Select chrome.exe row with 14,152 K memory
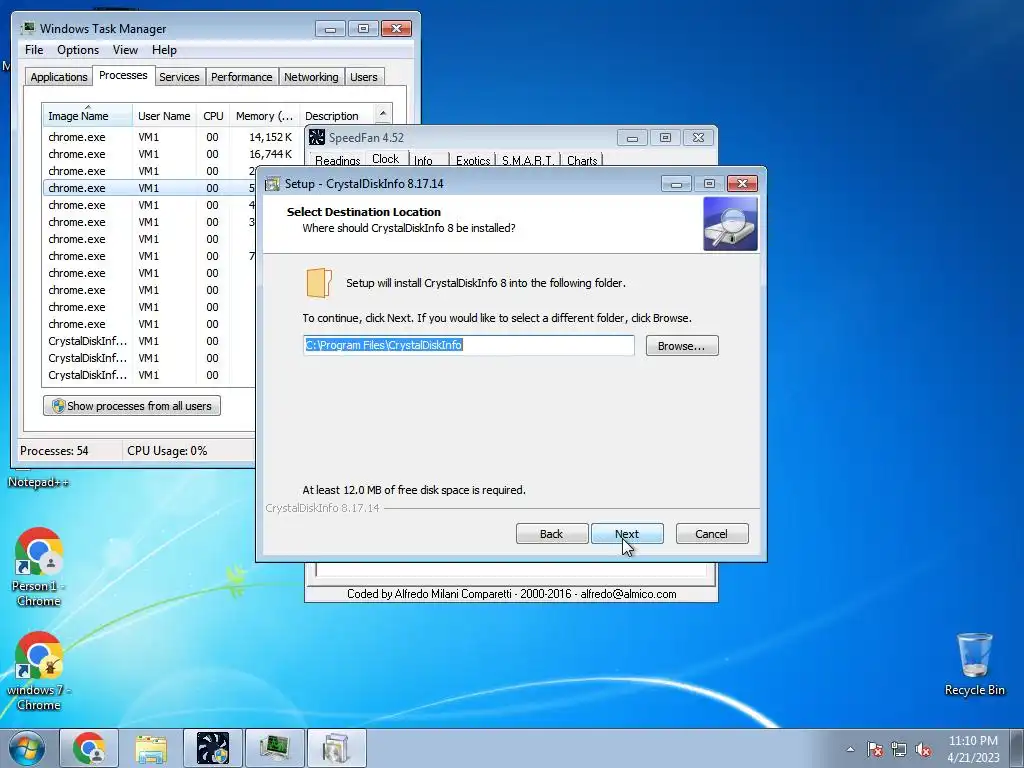This screenshot has width=1024, height=768. [170, 137]
